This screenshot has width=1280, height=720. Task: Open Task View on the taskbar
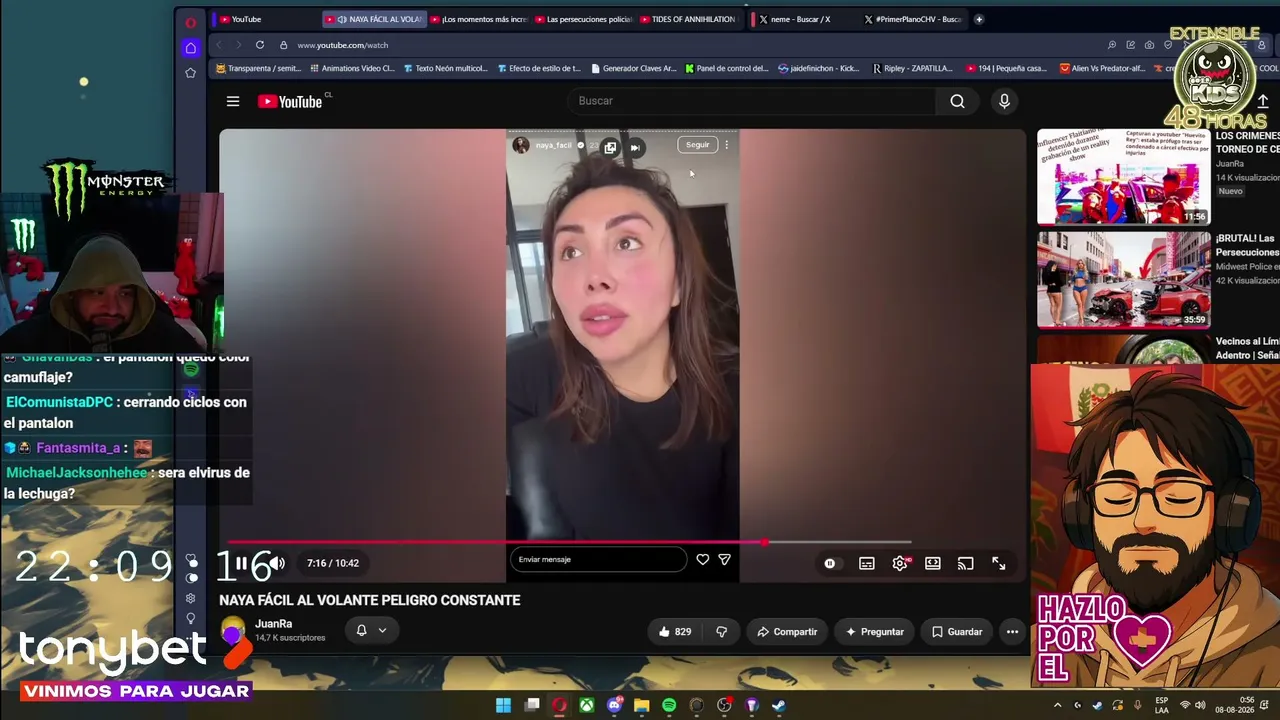pyautogui.click(x=532, y=705)
